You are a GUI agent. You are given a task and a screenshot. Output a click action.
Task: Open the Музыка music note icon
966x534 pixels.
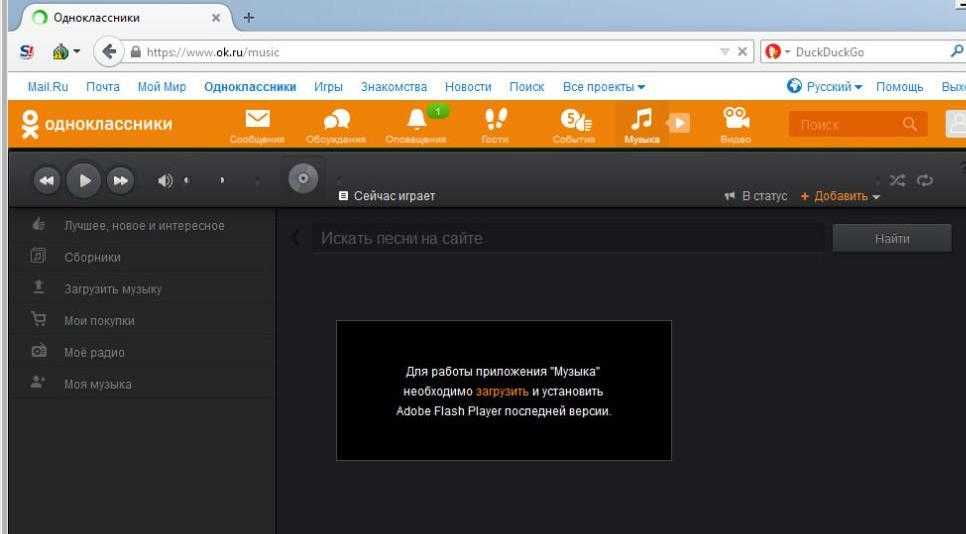pyautogui.click(x=641, y=126)
